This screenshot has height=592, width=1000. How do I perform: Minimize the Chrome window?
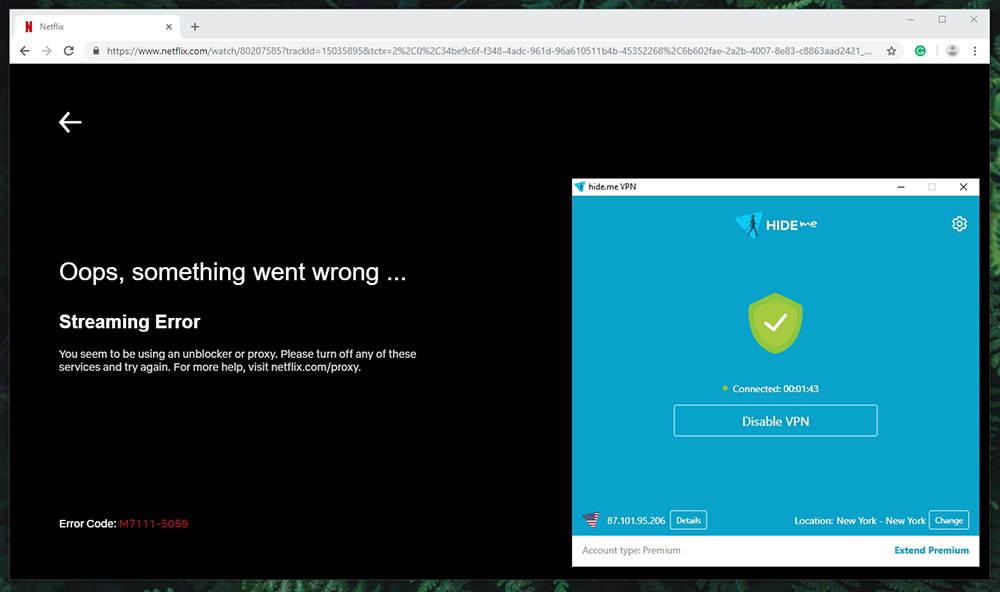click(x=911, y=20)
